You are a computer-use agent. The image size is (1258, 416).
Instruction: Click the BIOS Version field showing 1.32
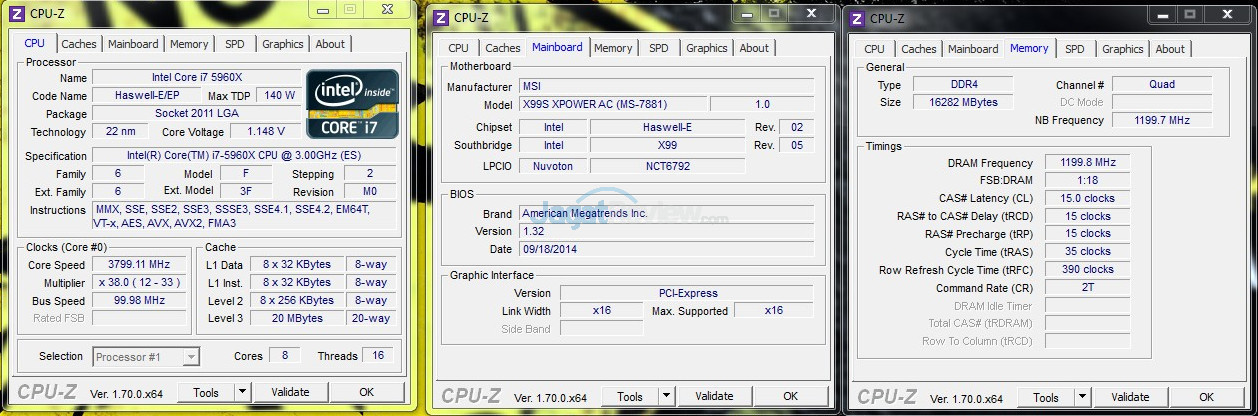pyautogui.click(x=660, y=231)
